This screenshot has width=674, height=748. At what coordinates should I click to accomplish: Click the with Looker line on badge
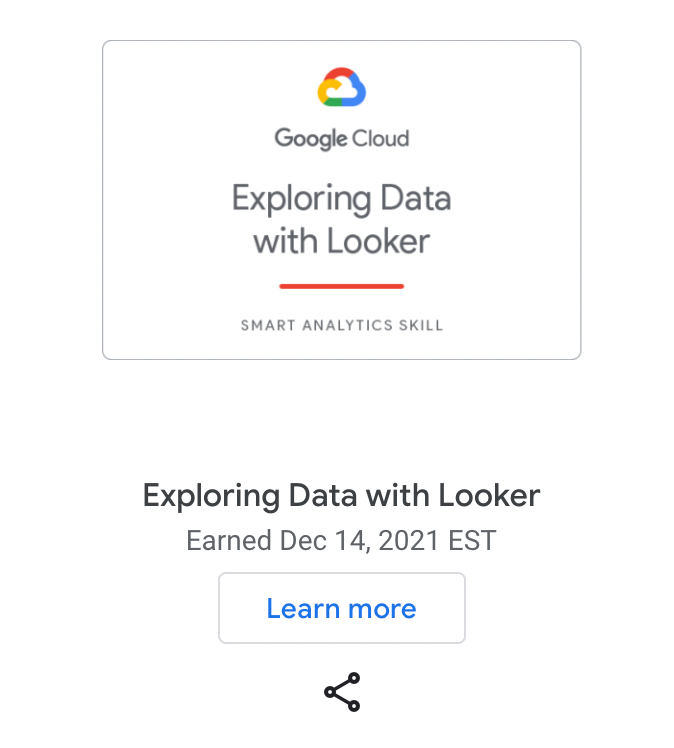342,241
